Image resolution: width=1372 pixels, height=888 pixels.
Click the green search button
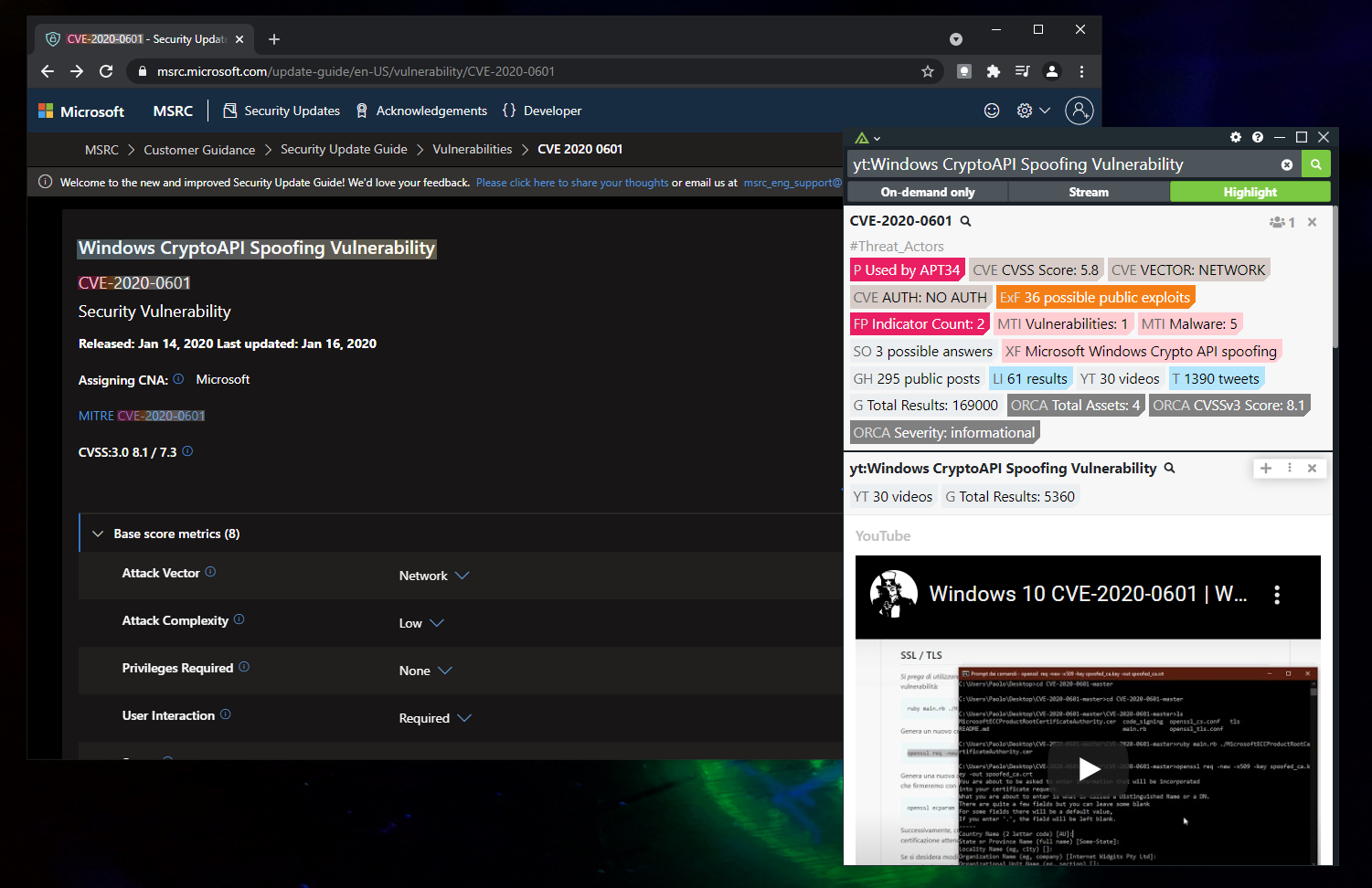coord(1316,164)
